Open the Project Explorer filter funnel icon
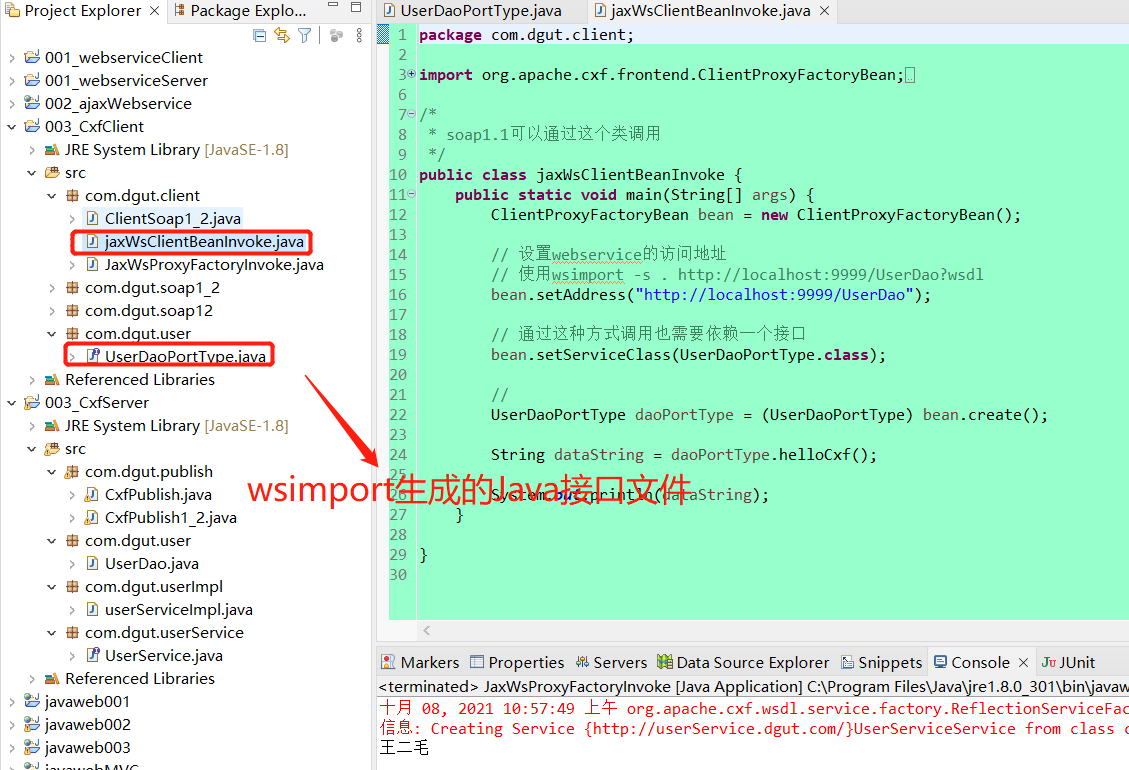Viewport: 1129px width, 770px height. coord(304,35)
